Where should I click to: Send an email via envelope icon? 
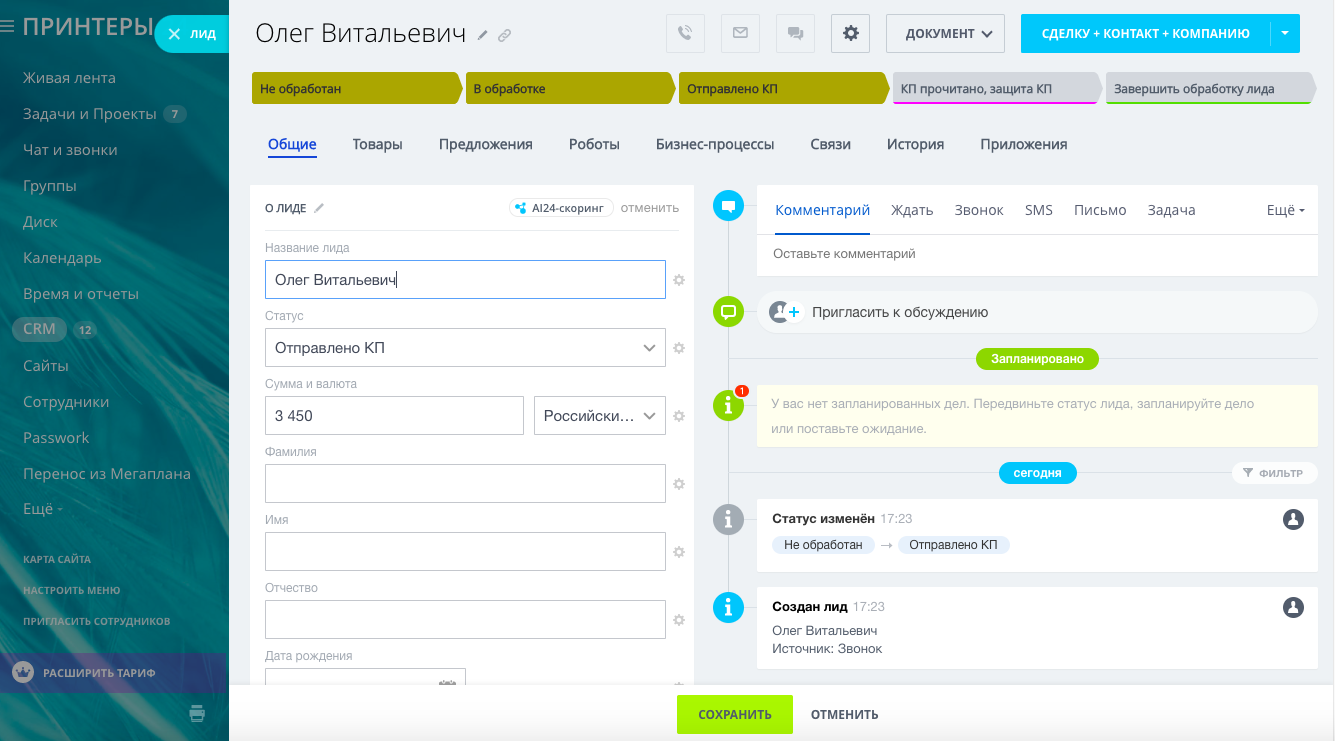[740, 33]
